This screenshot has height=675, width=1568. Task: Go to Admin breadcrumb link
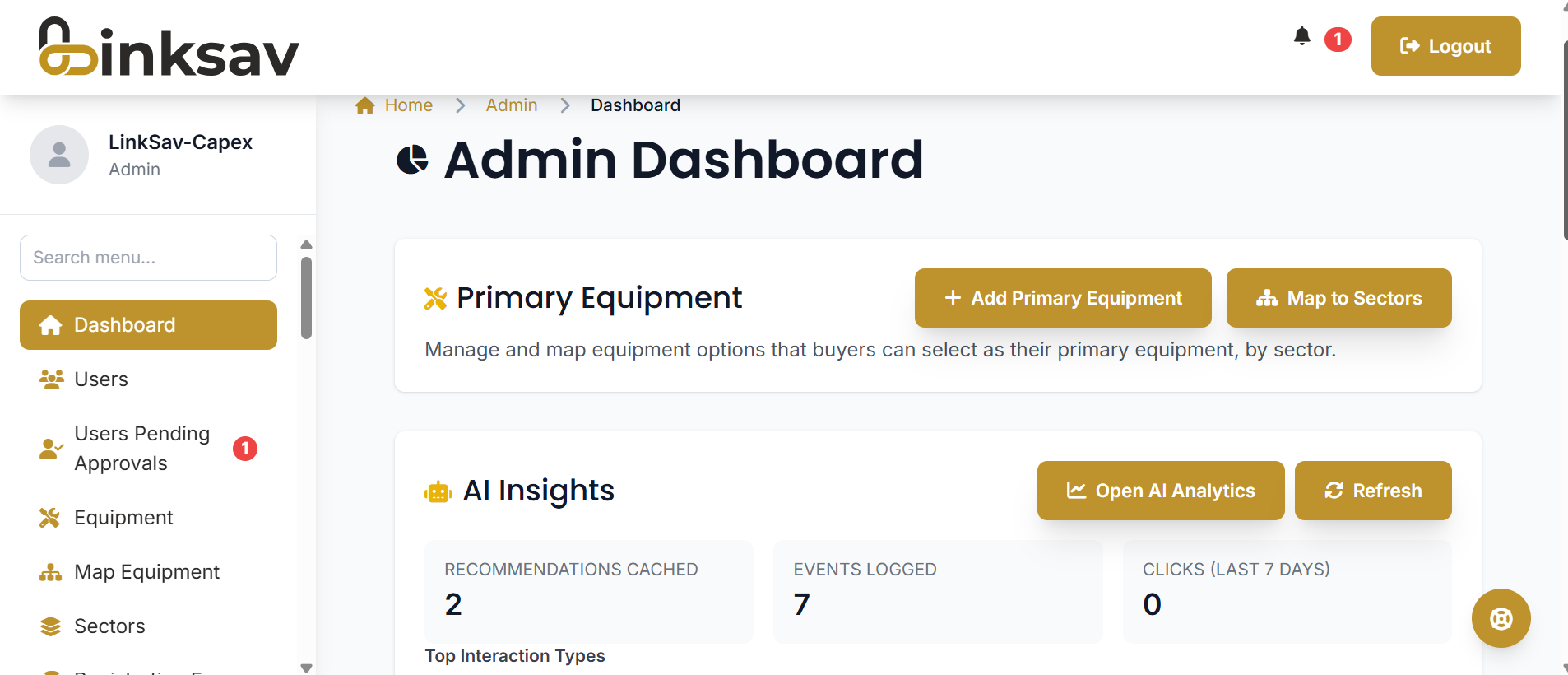tap(512, 105)
